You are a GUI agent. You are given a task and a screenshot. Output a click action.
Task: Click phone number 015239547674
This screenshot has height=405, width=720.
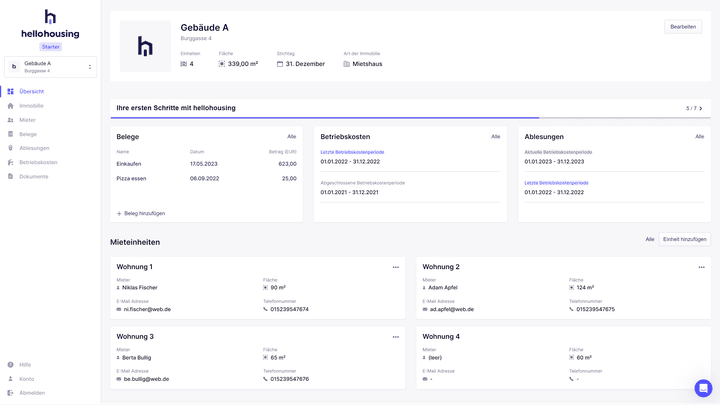point(289,309)
